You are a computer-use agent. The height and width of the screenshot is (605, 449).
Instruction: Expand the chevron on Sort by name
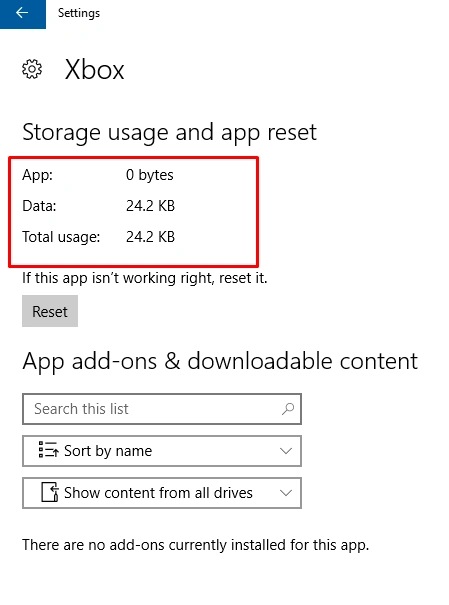click(286, 451)
